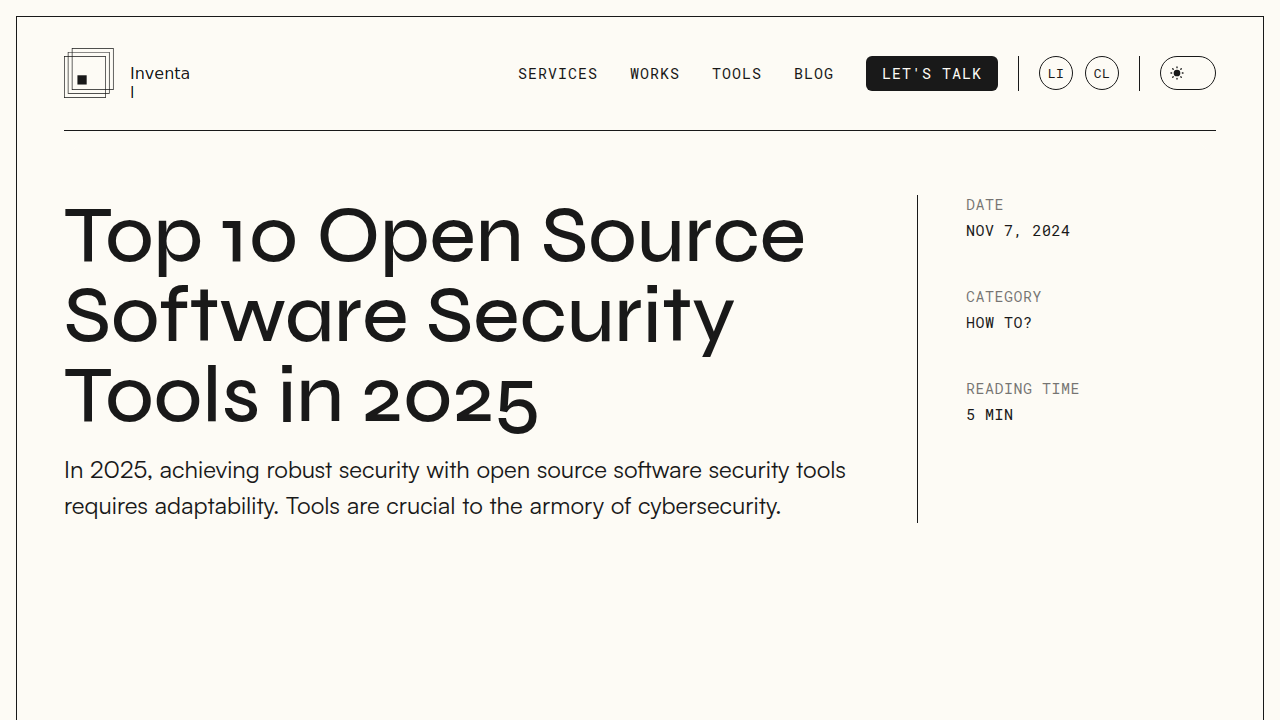The width and height of the screenshot is (1280, 720).
Task: Click the 5 MIN reading time value
Action: [x=990, y=415]
